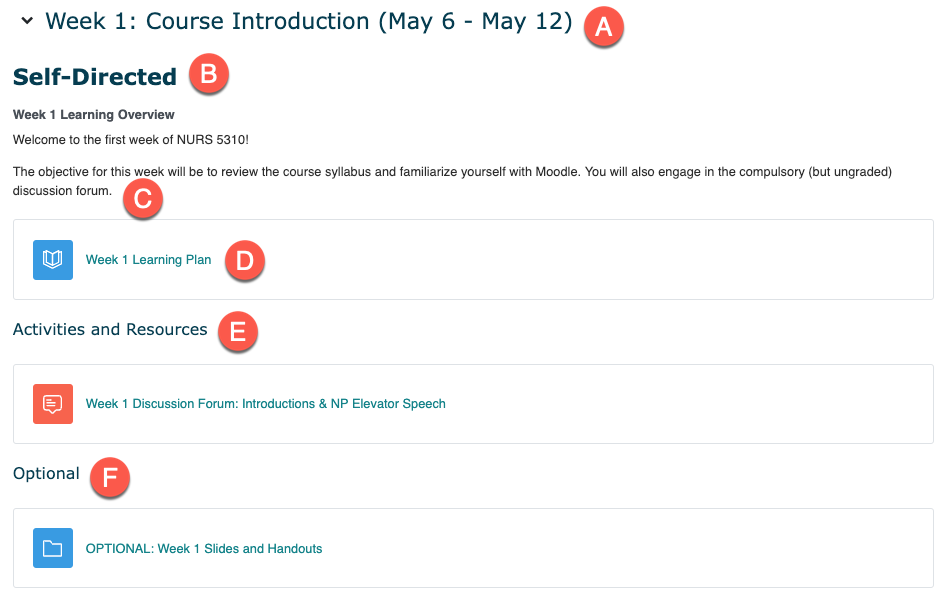Collapse the Week 1 Course Introduction section

coord(27,21)
